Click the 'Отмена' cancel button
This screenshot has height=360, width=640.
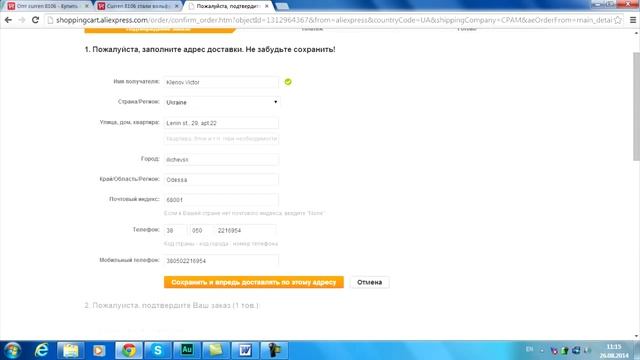point(369,282)
